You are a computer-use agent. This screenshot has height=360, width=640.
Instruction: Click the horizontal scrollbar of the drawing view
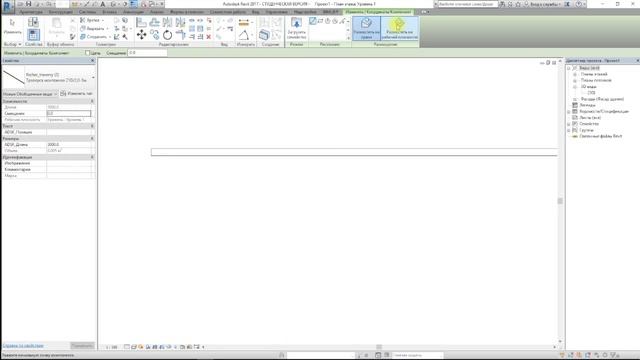[379, 347]
